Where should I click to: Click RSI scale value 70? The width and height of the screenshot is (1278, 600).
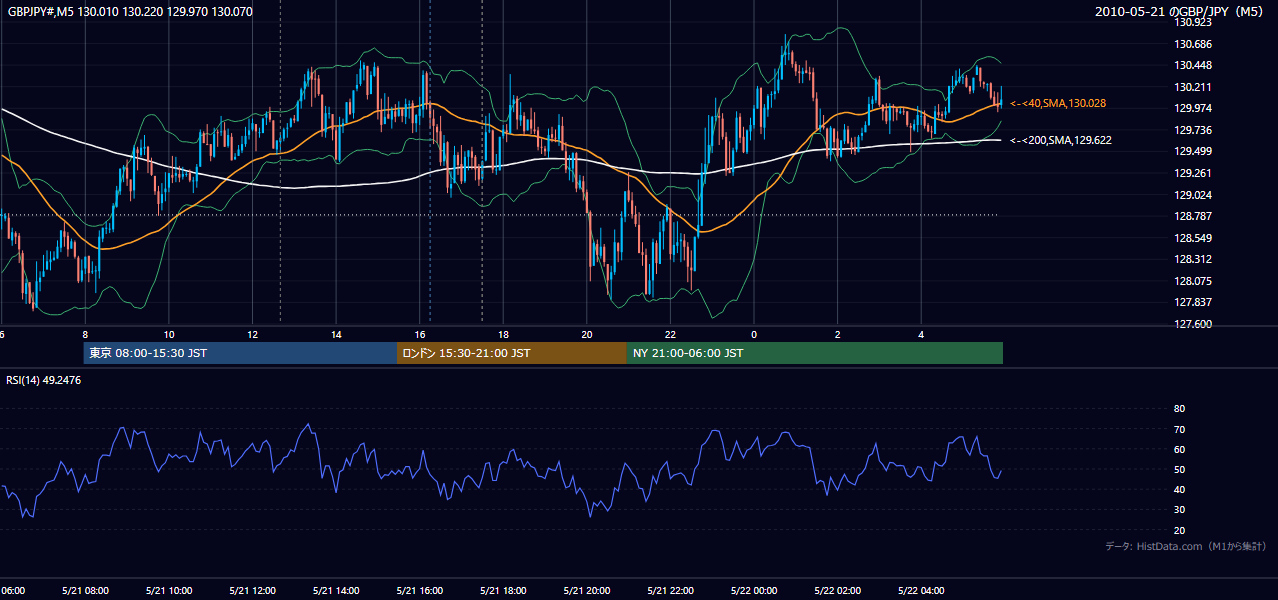click(1179, 429)
